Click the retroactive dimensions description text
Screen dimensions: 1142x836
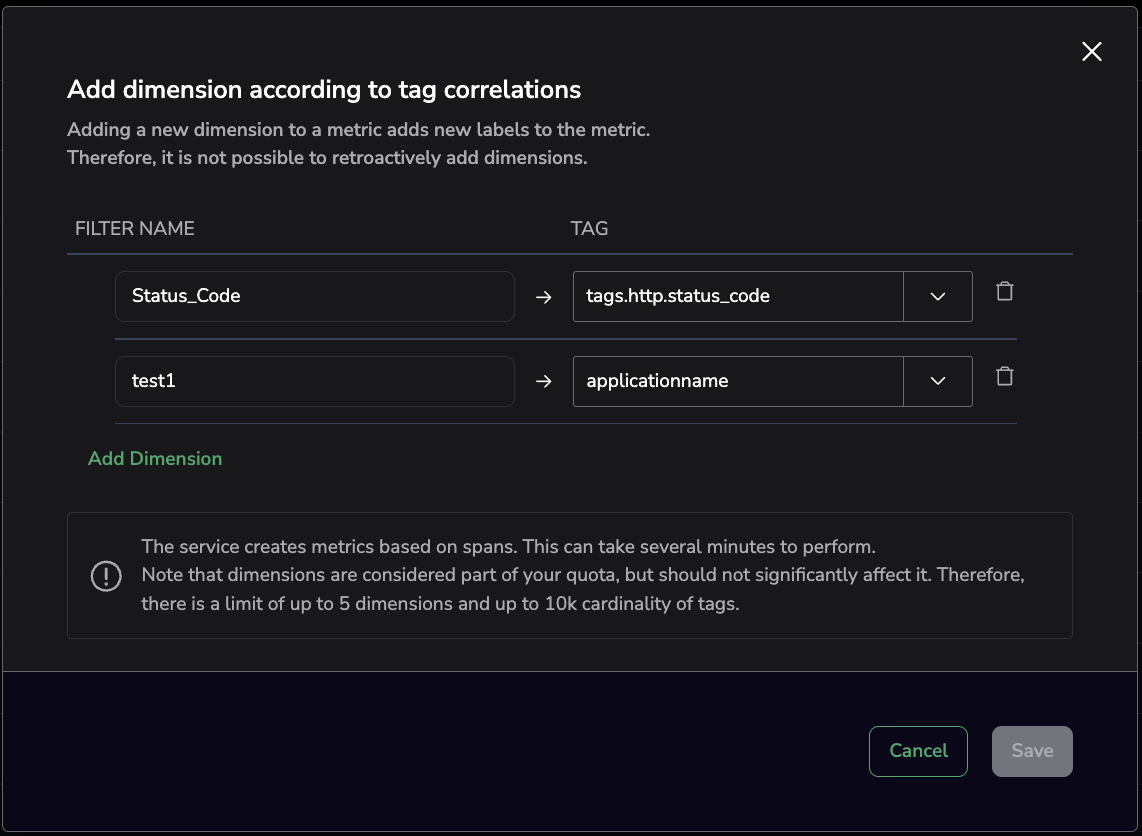[x=327, y=159]
